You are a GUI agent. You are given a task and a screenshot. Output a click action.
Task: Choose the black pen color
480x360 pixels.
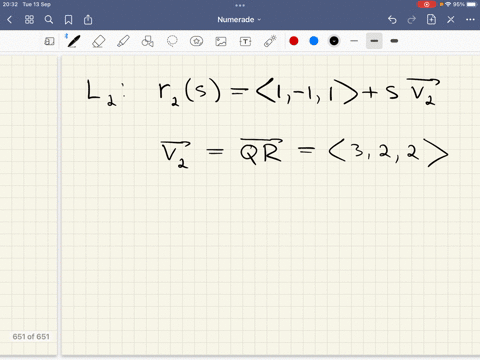334,41
